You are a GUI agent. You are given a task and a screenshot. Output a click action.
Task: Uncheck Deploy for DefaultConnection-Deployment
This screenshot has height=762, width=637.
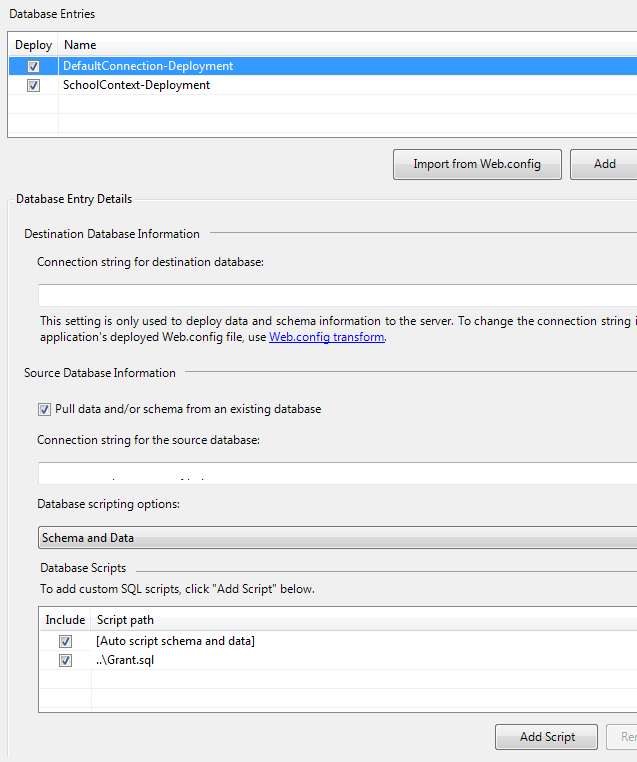coord(34,66)
